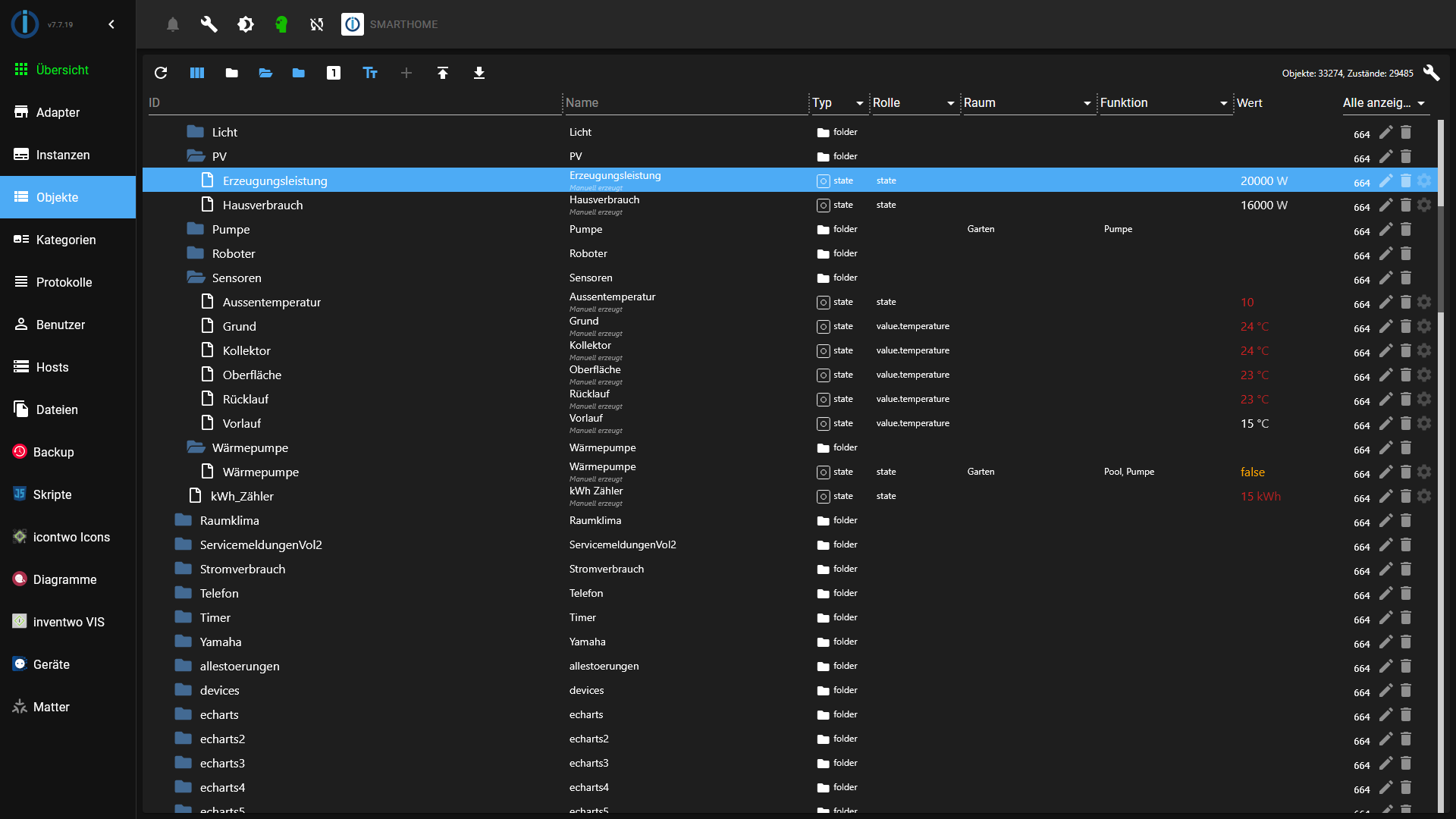Expand all folders using the open folder icon
Image resolution: width=1456 pixels, height=819 pixels.
pyautogui.click(x=265, y=73)
